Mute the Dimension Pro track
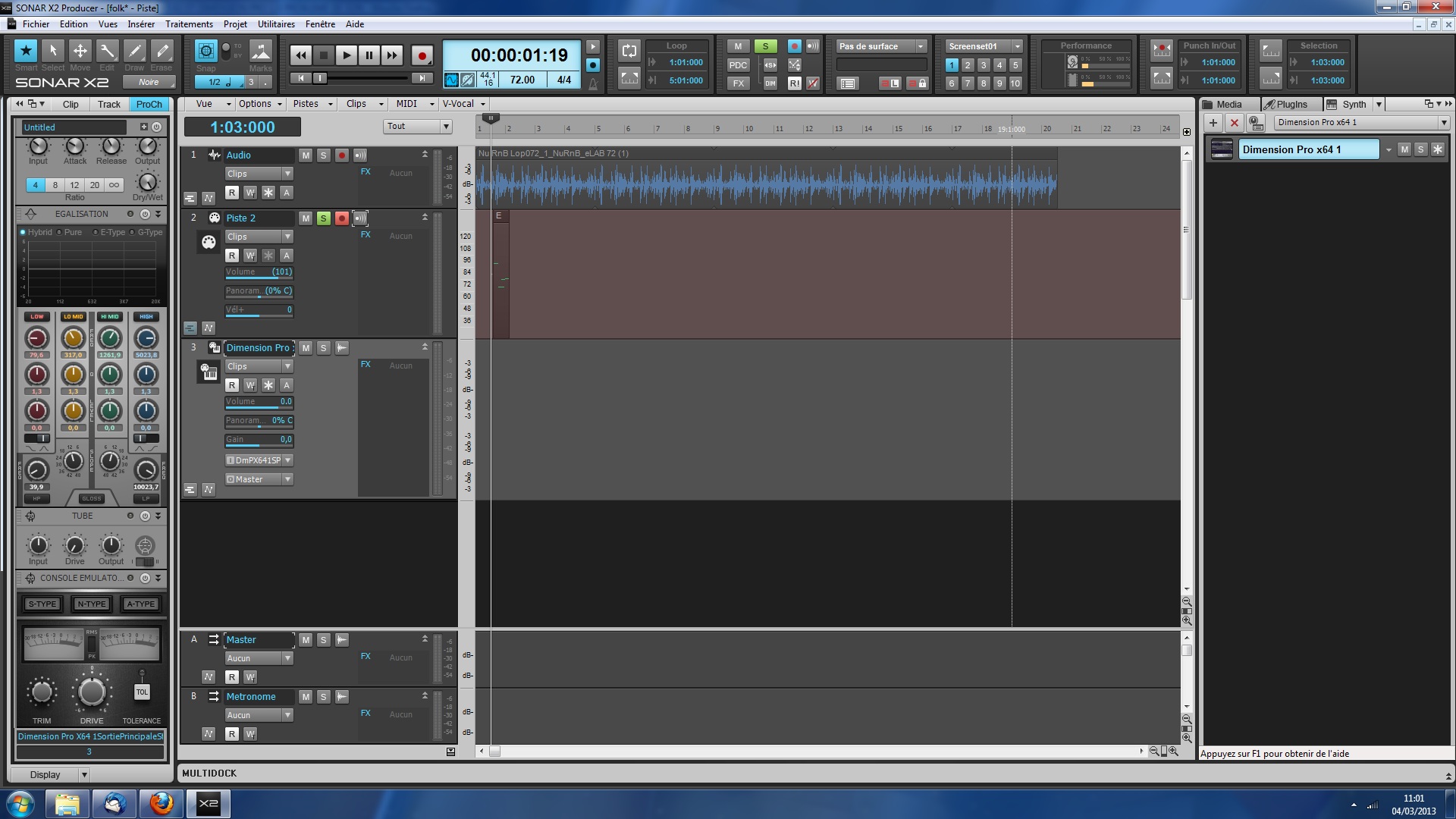This screenshot has width=1456, height=819. coord(306,348)
